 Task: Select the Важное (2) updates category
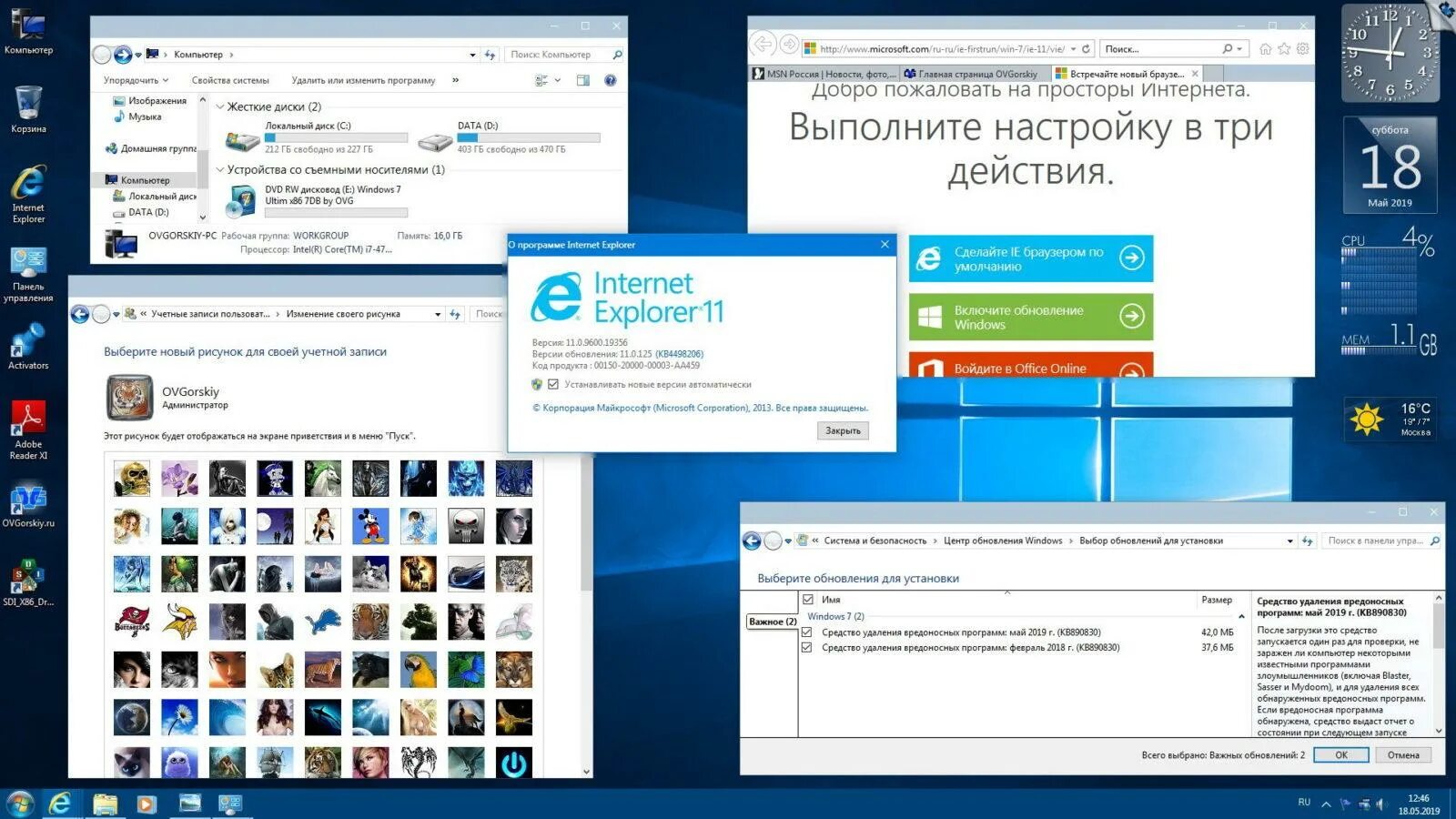point(772,622)
